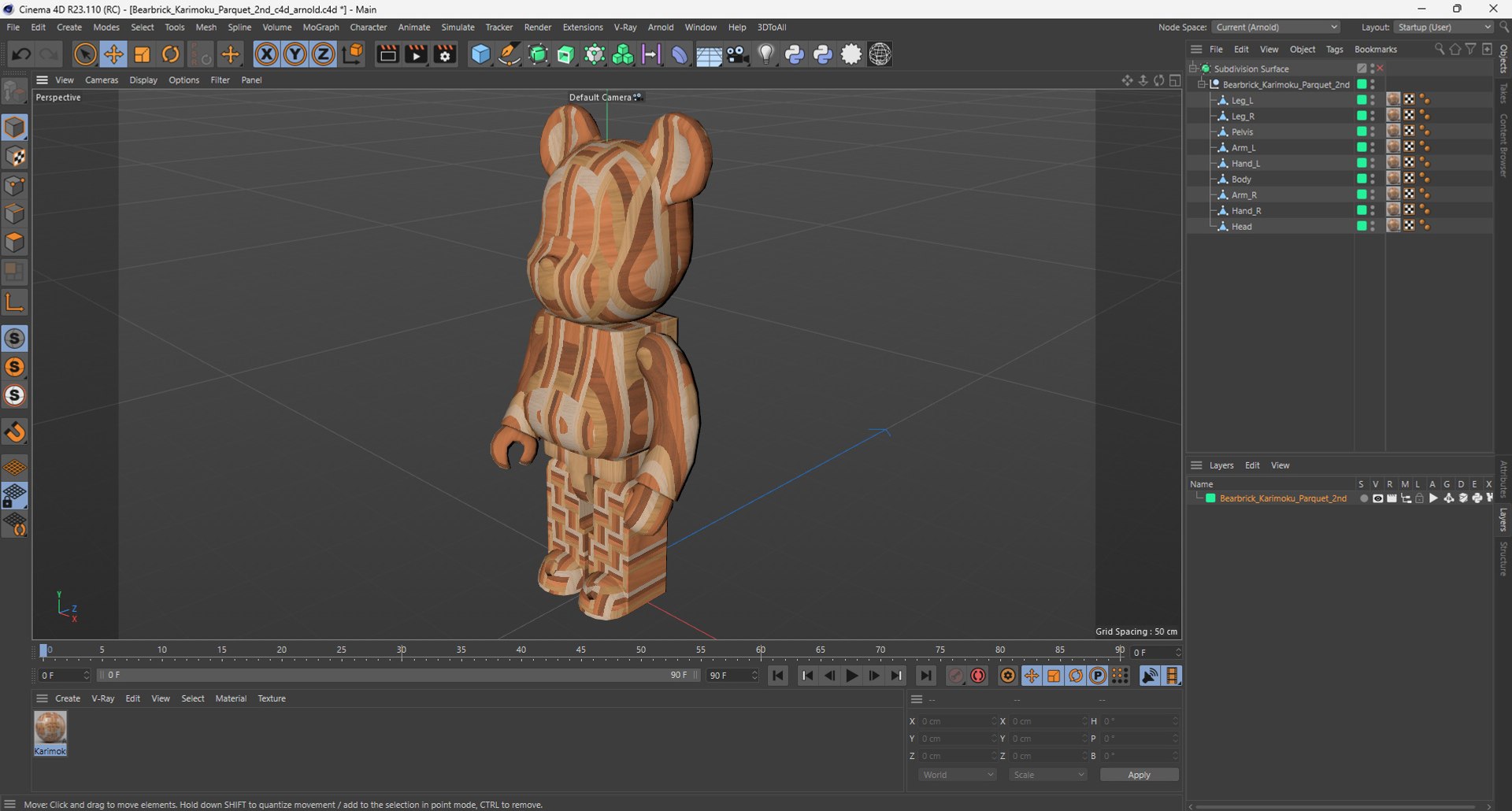Toggle layer view eye for Bearbrick layer
Image resolution: width=1512 pixels, height=811 pixels.
pyautogui.click(x=1377, y=498)
